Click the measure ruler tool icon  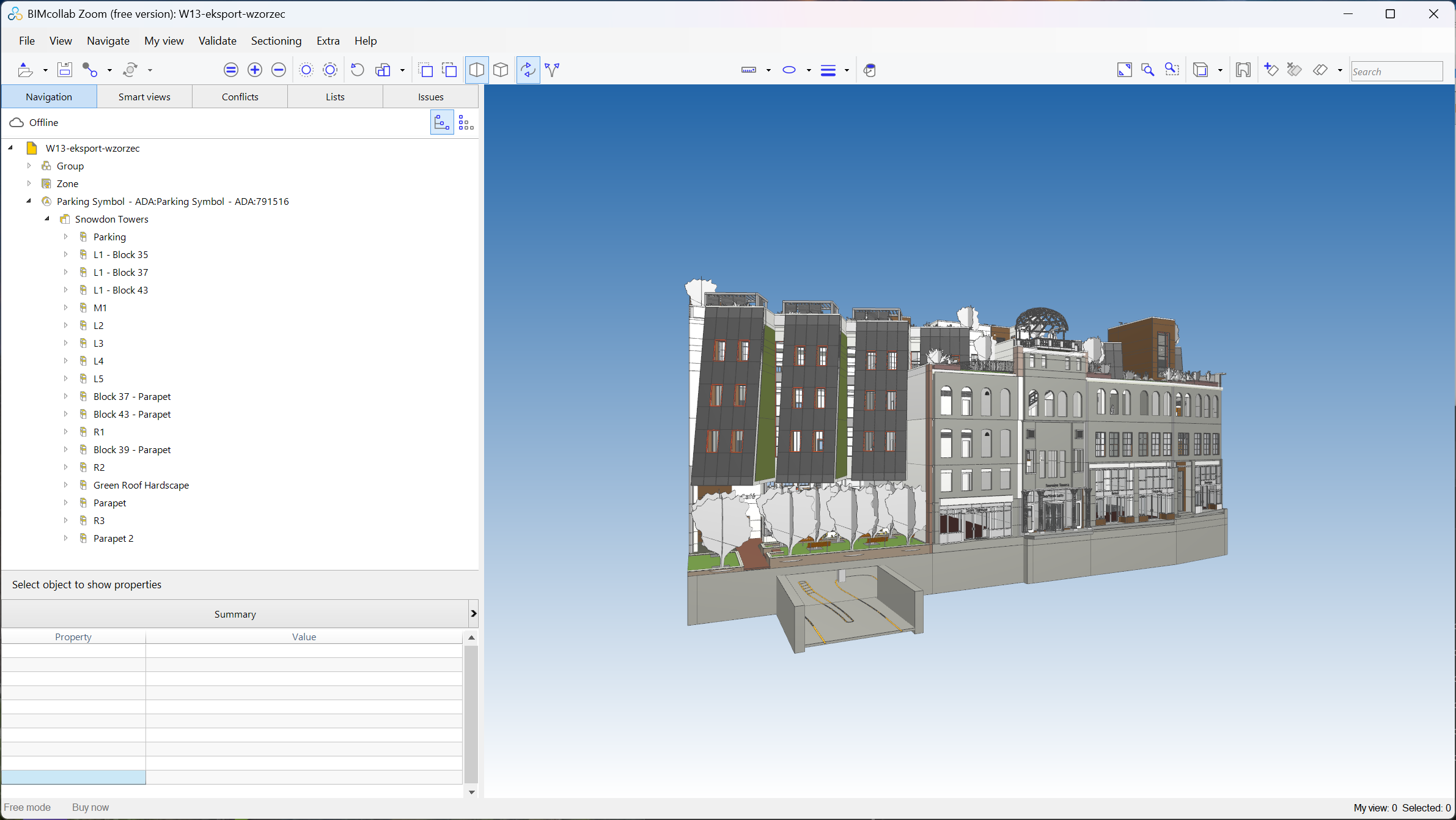click(749, 70)
